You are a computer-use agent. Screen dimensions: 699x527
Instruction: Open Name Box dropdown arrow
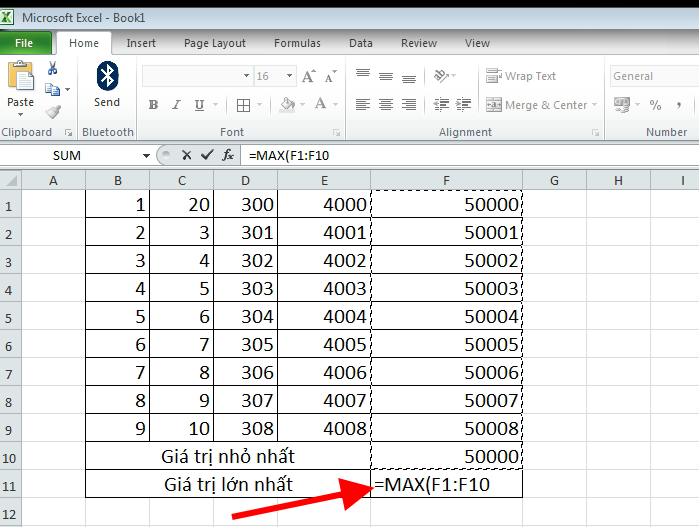click(146, 156)
